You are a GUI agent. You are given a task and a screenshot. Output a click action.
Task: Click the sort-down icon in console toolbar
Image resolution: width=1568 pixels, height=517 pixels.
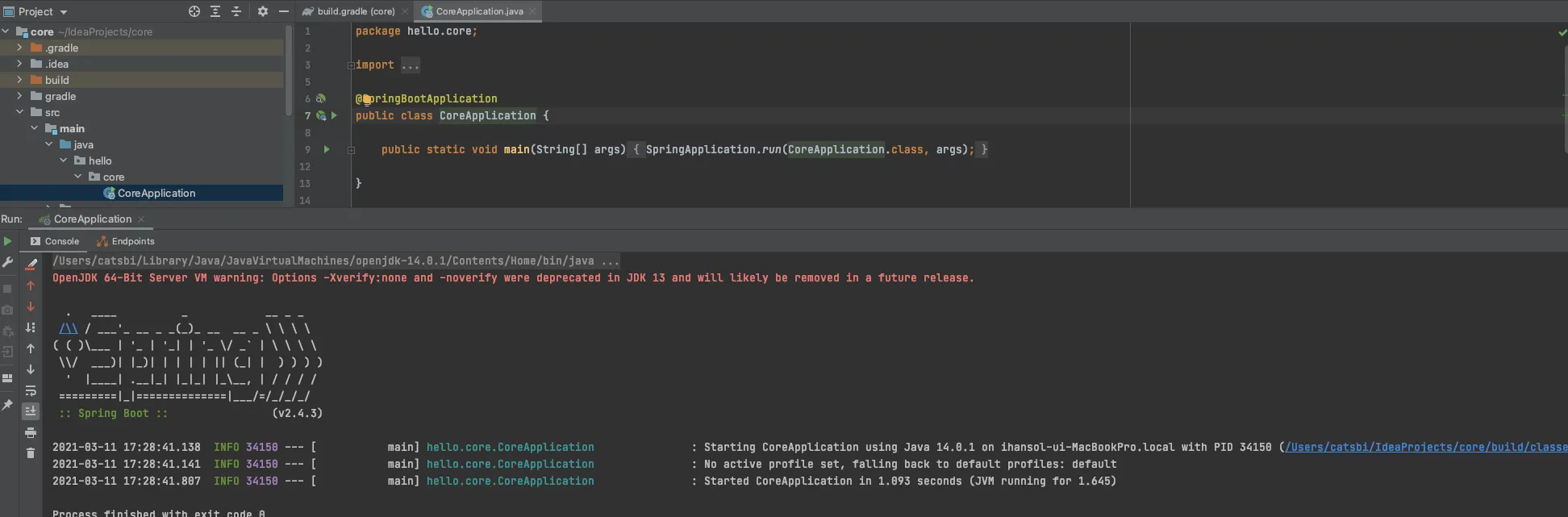point(31,327)
